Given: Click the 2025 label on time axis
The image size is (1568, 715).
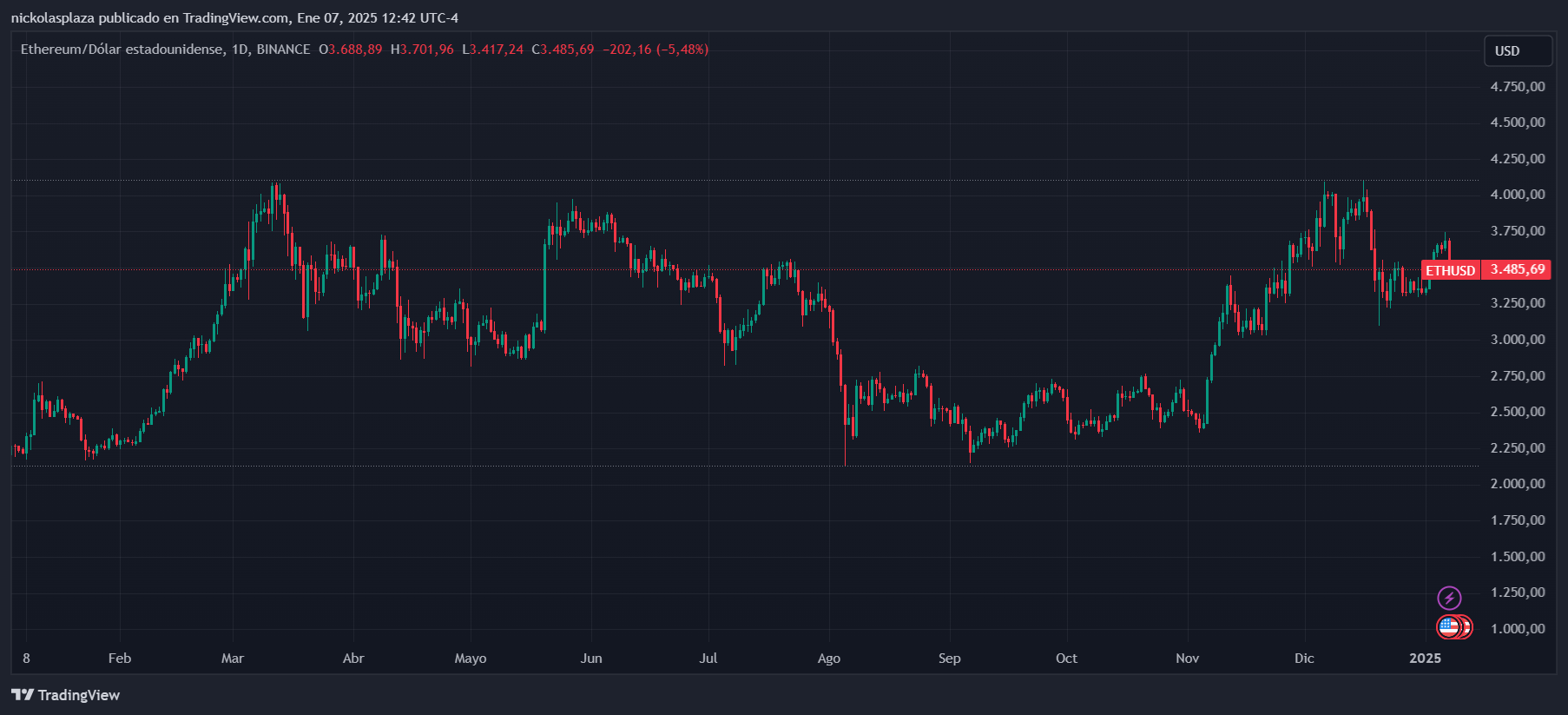Looking at the screenshot, I should pyautogui.click(x=1425, y=659).
